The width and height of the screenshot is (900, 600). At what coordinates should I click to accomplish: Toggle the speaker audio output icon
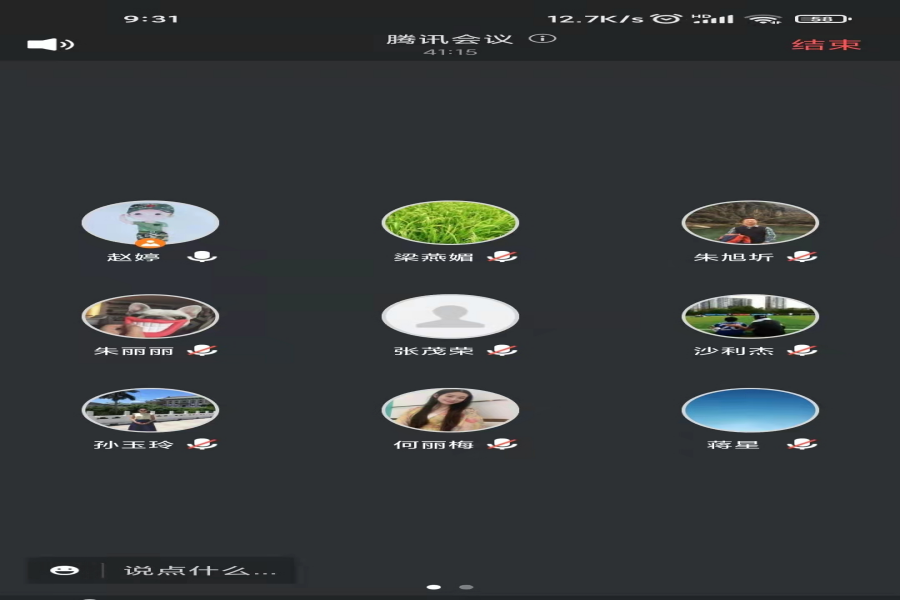coord(50,44)
